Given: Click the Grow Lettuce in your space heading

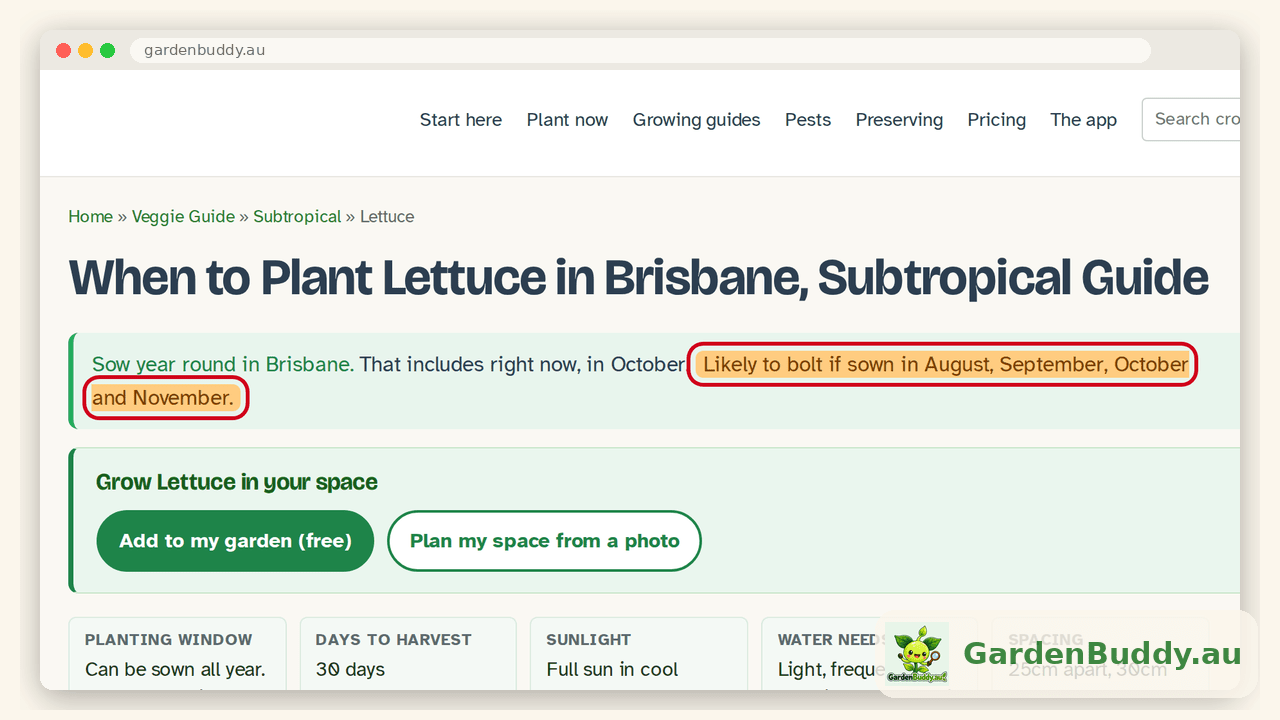Looking at the screenshot, I should [237, 482].
